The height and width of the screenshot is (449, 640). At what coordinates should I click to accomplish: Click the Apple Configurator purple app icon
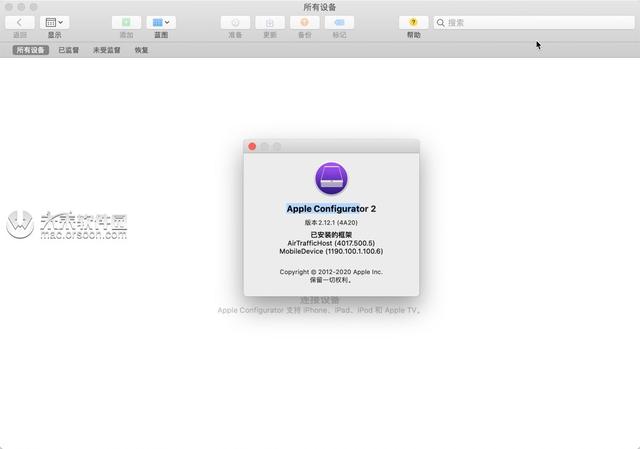331,179
